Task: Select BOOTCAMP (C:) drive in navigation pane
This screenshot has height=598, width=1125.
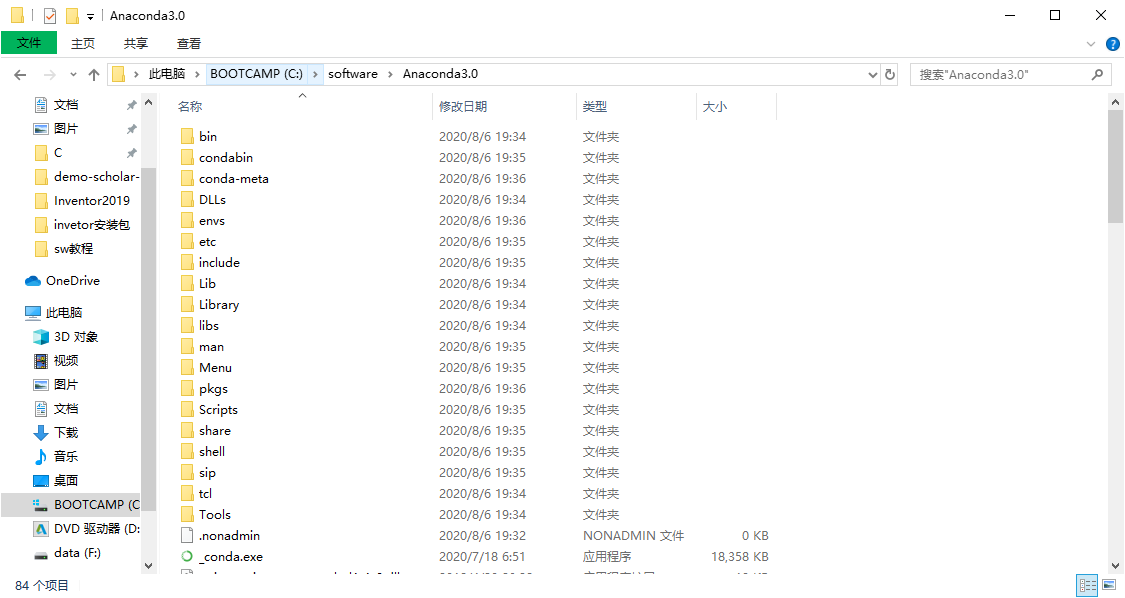Action: pyautogui.click(x=70, y=505)
